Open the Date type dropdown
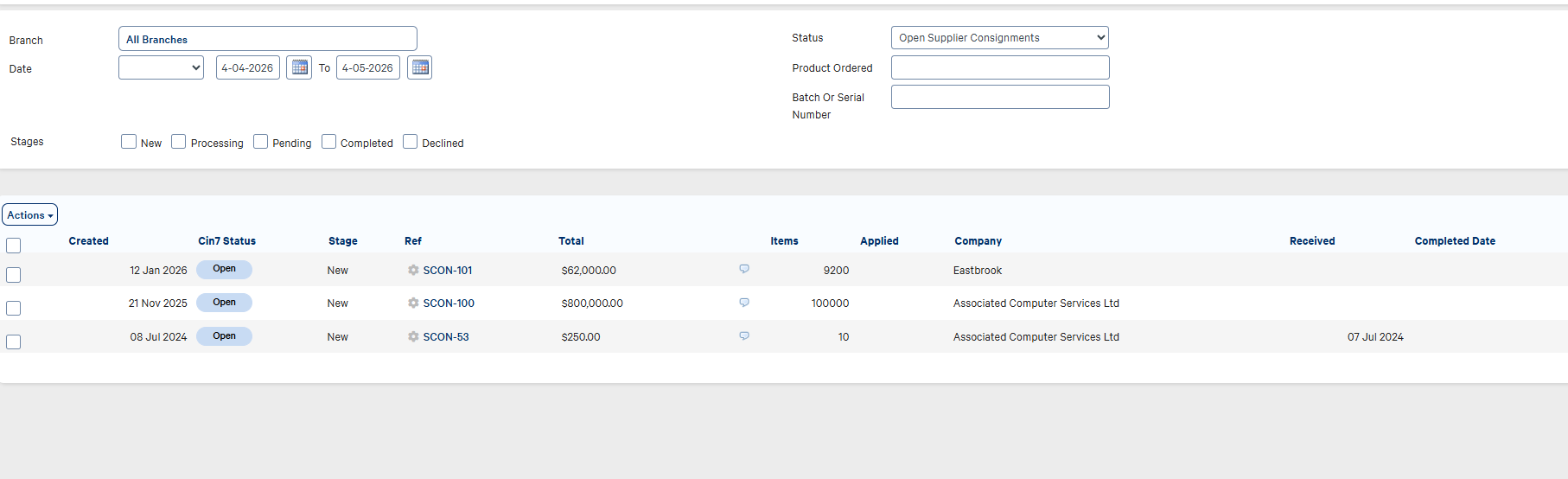Viewport: 1568px width, 479px height. (161, 67)
